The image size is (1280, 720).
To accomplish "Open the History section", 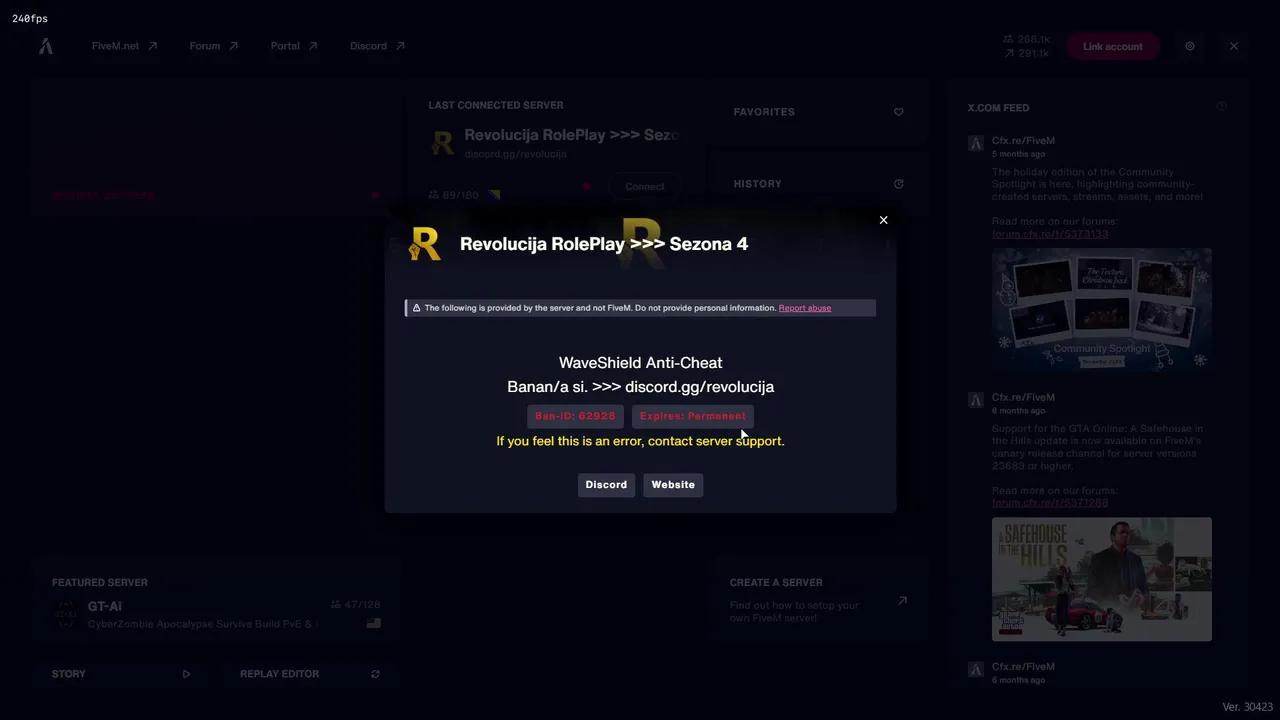I will [x=818, y=184].
